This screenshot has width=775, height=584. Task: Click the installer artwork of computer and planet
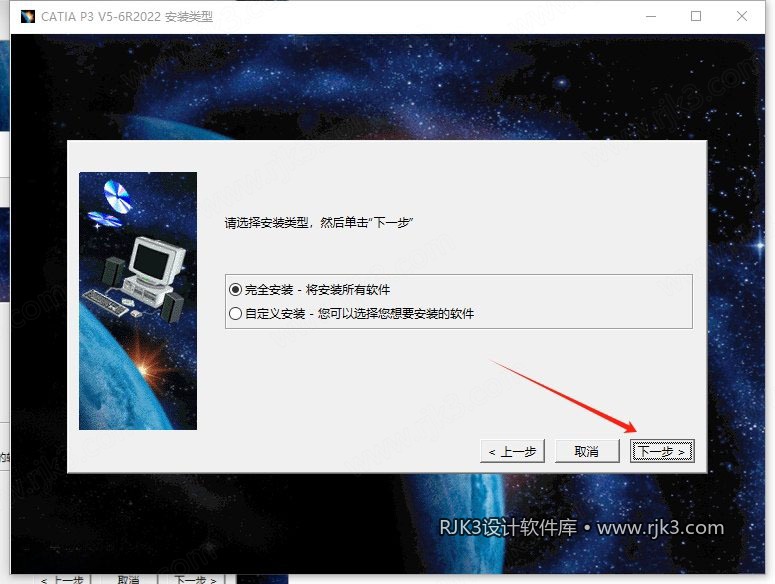(138, 301)
